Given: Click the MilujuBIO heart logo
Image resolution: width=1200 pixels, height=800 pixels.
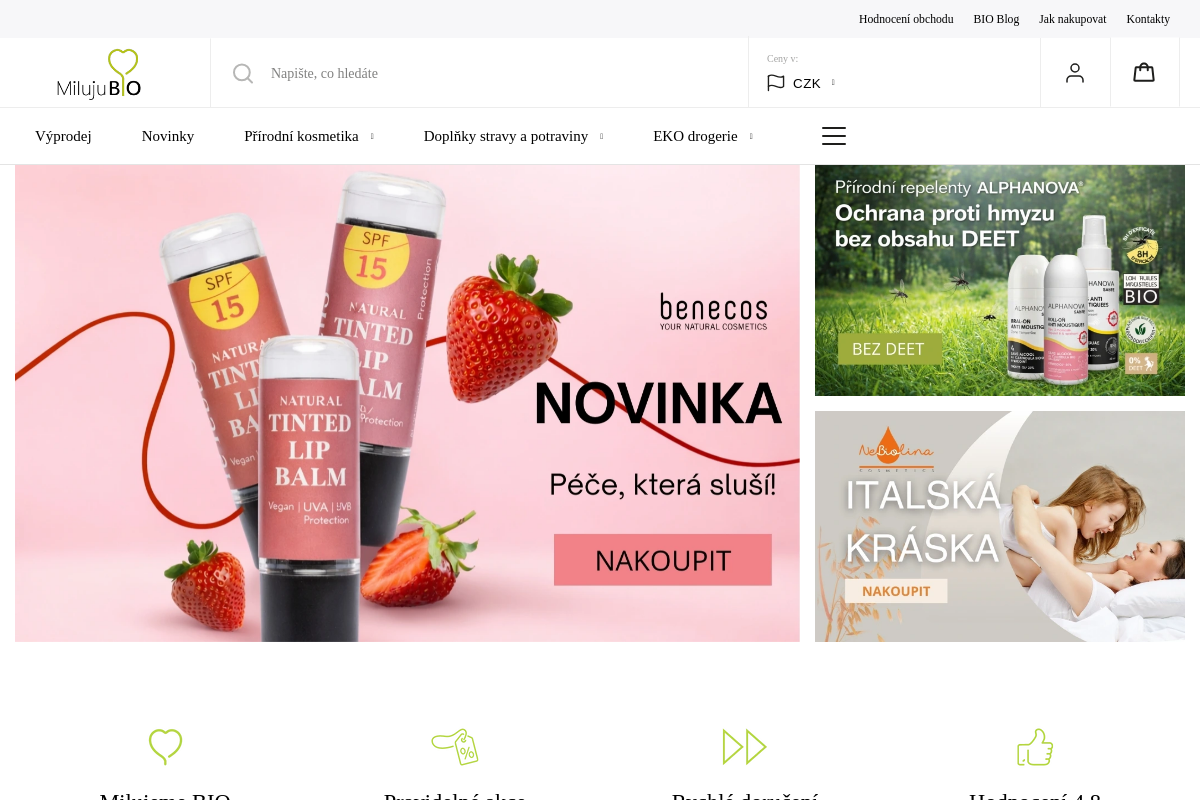Looking at the screenshot, I should coord(99,73).
